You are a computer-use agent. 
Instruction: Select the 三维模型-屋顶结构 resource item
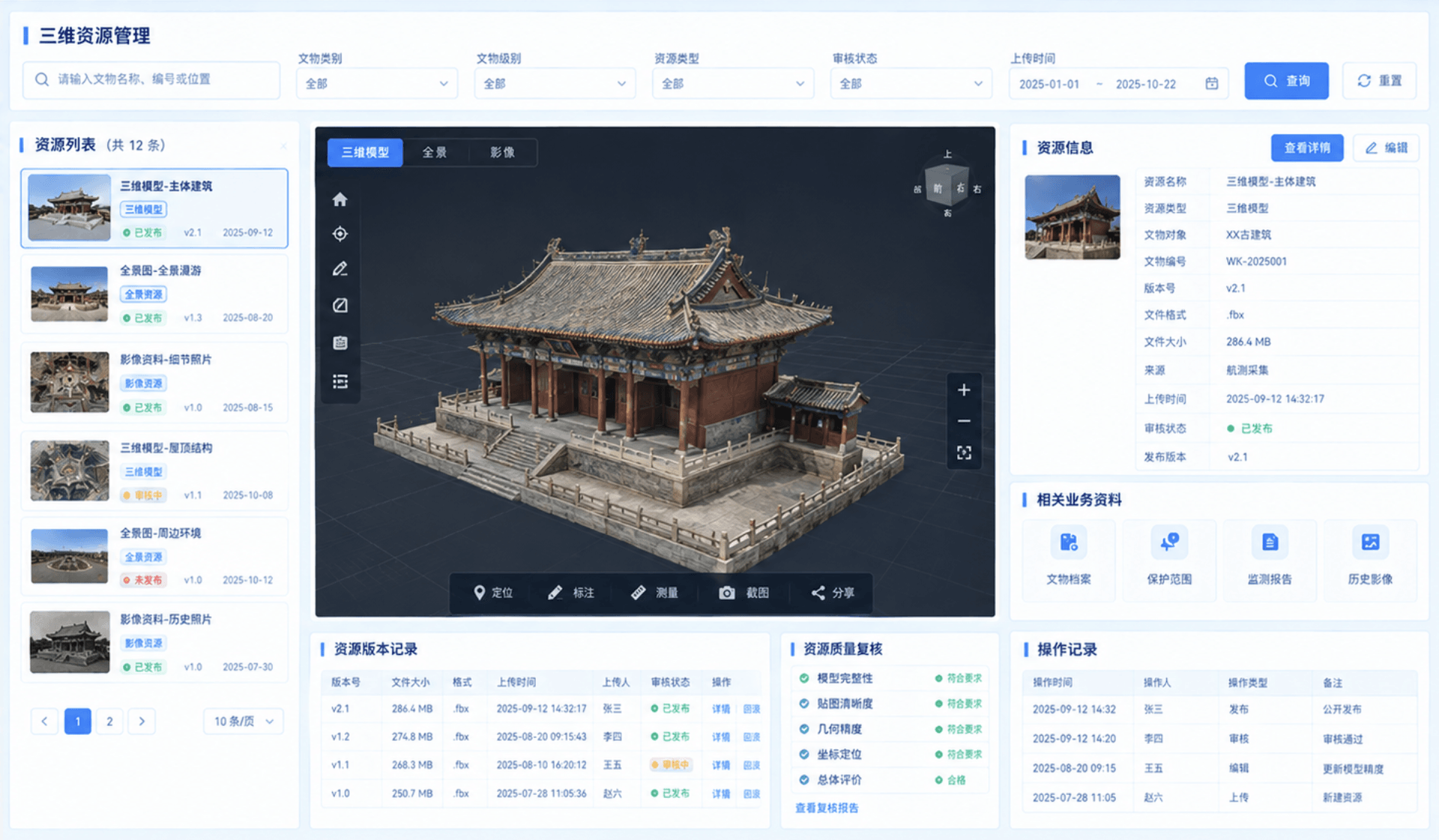pyautogui.click(x=154, y=471)
